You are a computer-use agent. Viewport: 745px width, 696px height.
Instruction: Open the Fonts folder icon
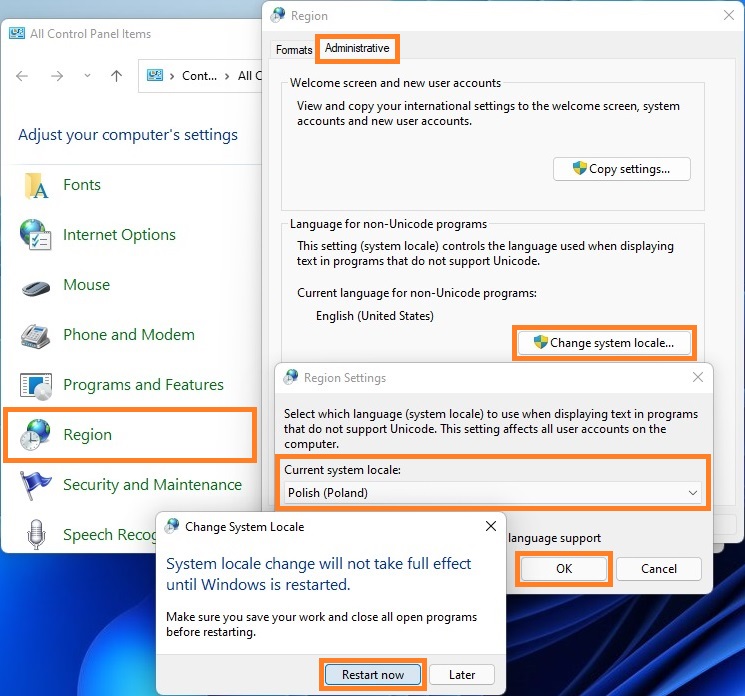click(x=37, y=185)
